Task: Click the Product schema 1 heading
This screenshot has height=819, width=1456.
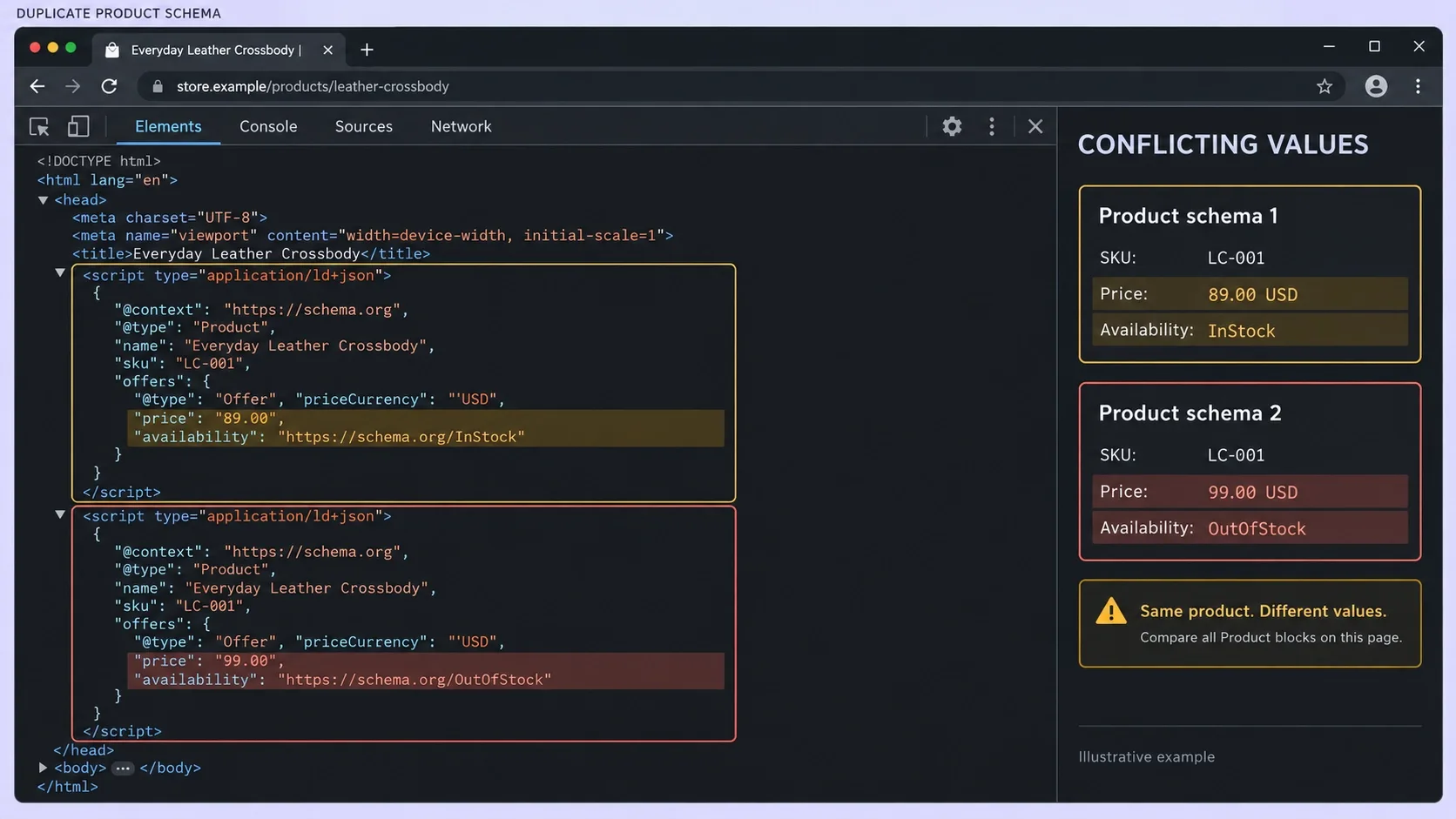Action: 1188,216
